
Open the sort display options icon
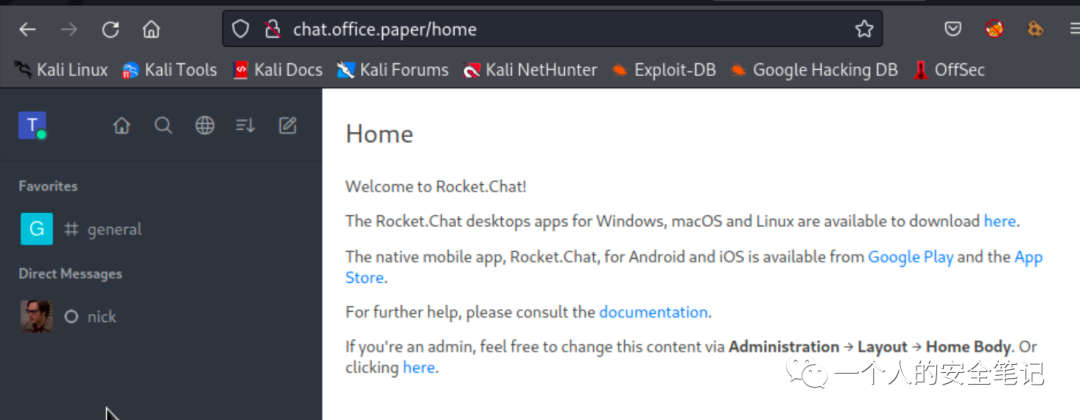tap(246, 125)
